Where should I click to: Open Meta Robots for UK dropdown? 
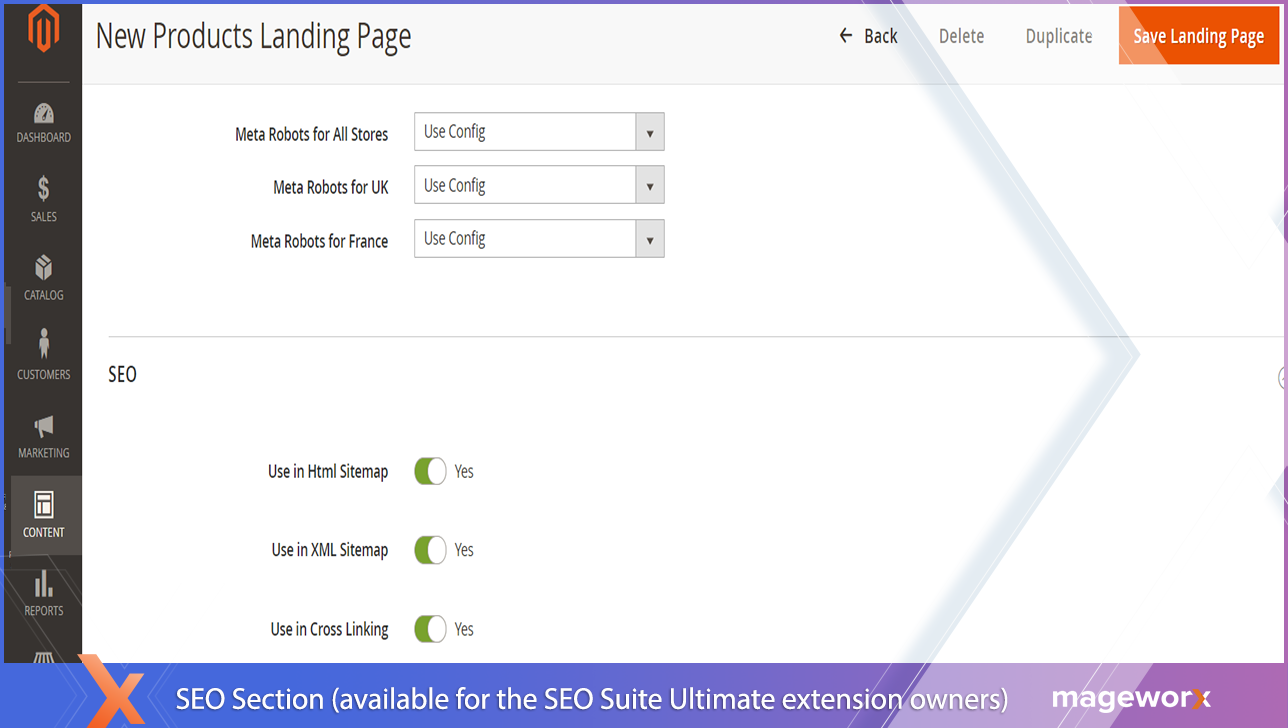pyautogui.click(x=539, y=186)
